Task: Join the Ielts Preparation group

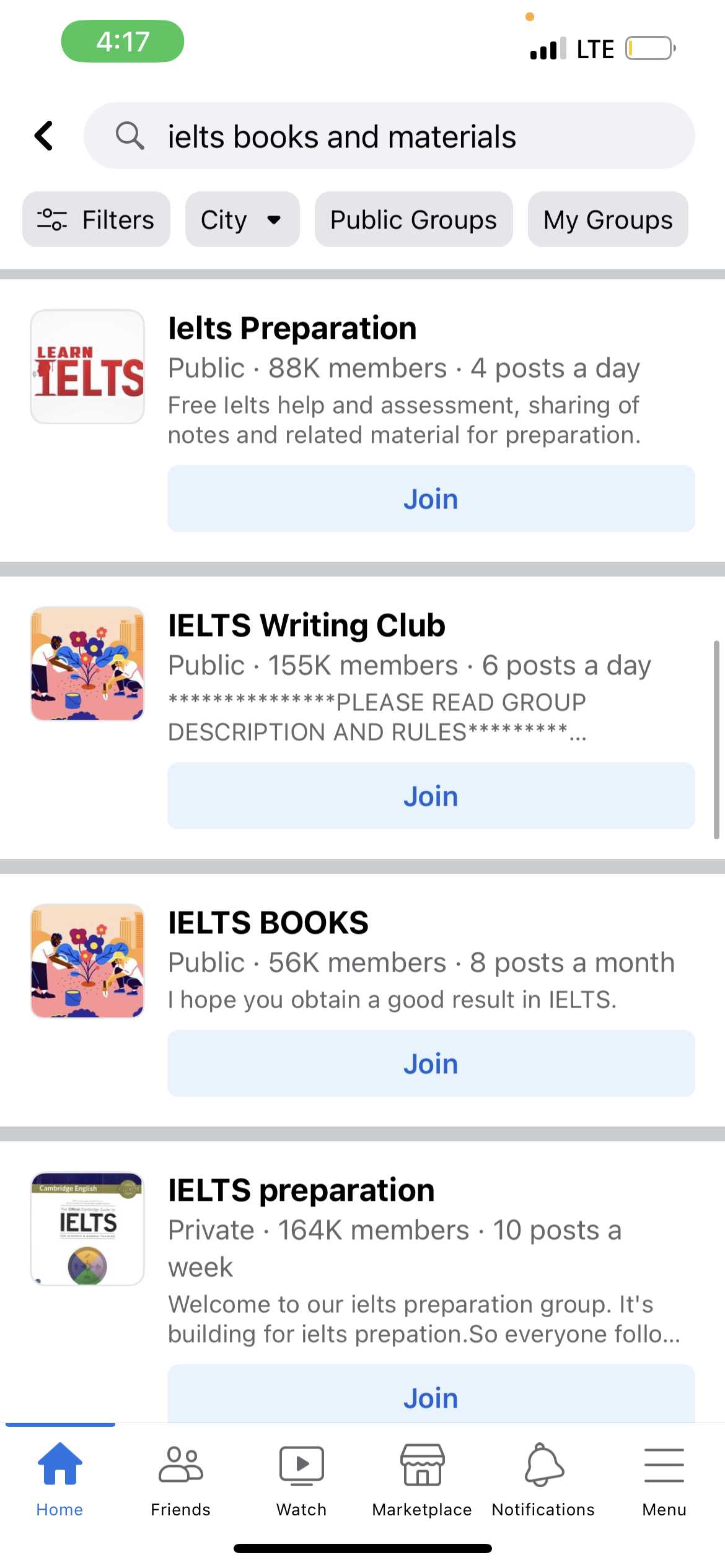Action: point(431,499)
